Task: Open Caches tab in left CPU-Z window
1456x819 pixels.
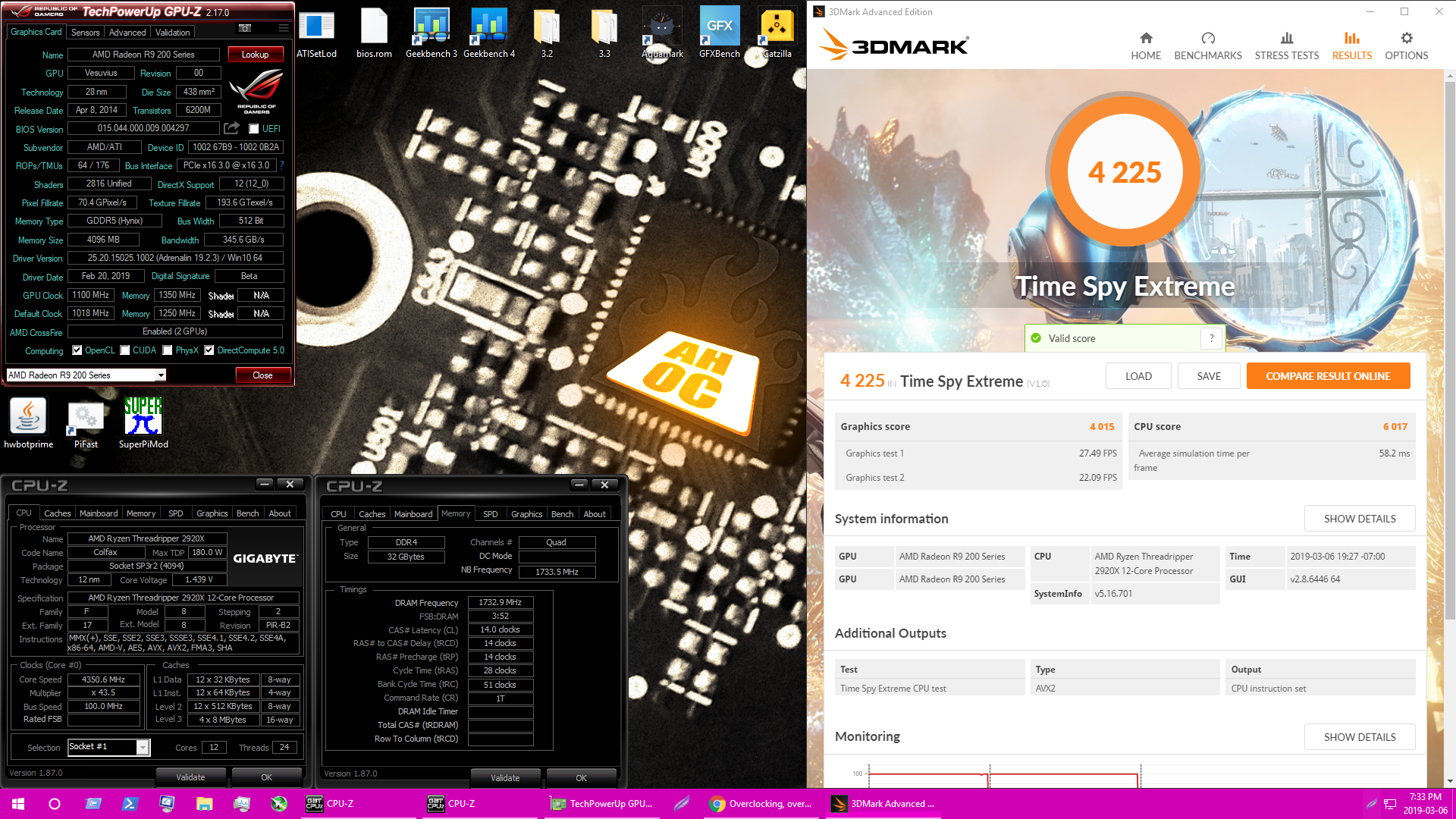Action: click(x=57, y=513)
